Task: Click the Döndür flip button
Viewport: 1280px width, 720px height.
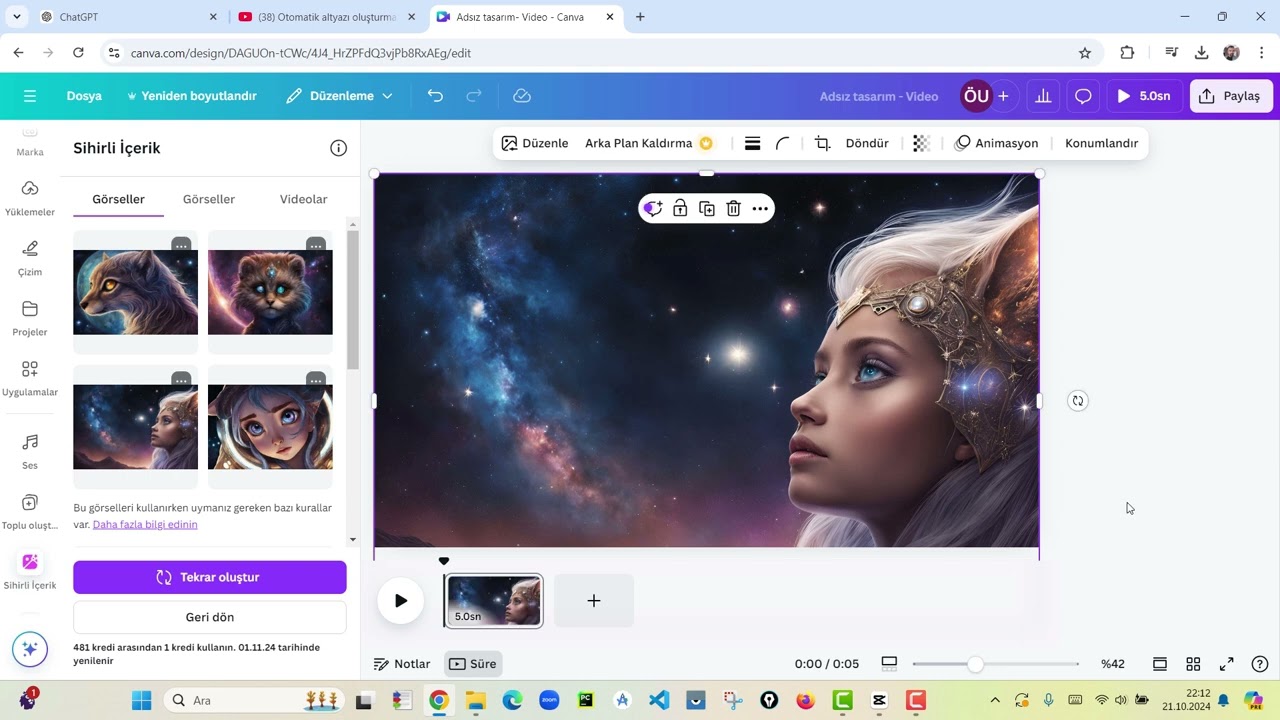Action: tap(867, 143)
